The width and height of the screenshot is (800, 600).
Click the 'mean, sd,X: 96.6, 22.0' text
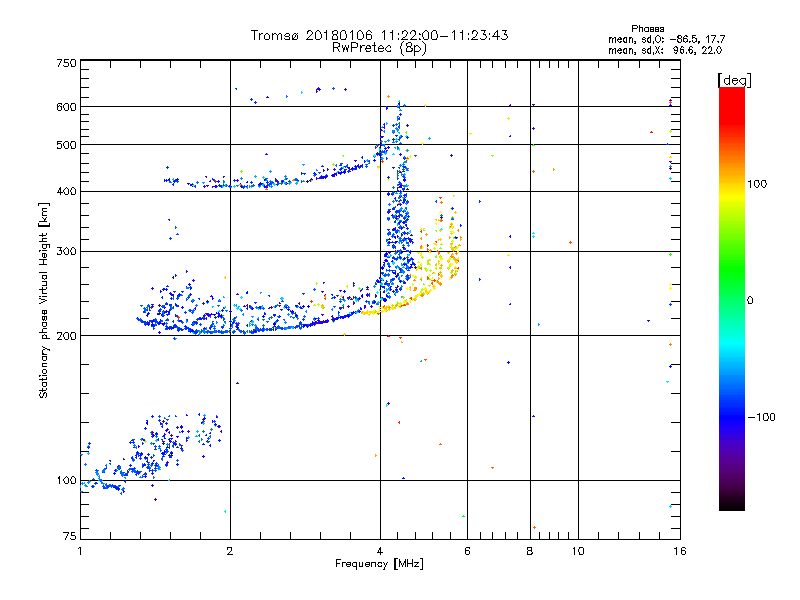(x=665, y=50)
